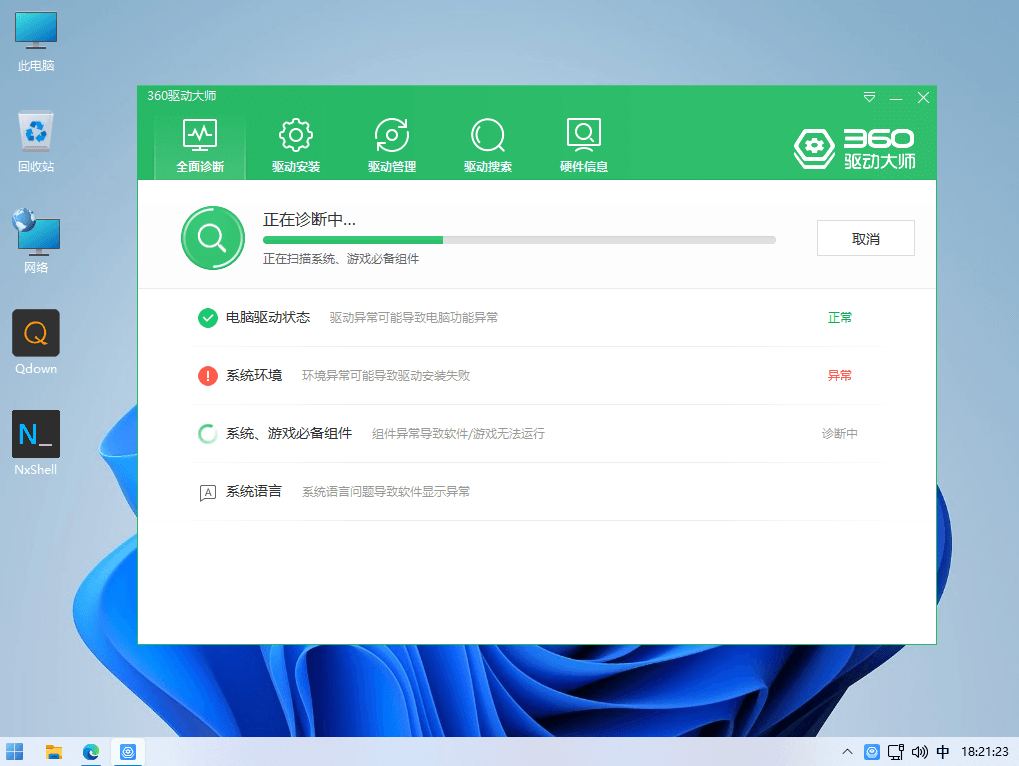
Task: Select the NxShell desktop icon
Action: tap(36, 444)
